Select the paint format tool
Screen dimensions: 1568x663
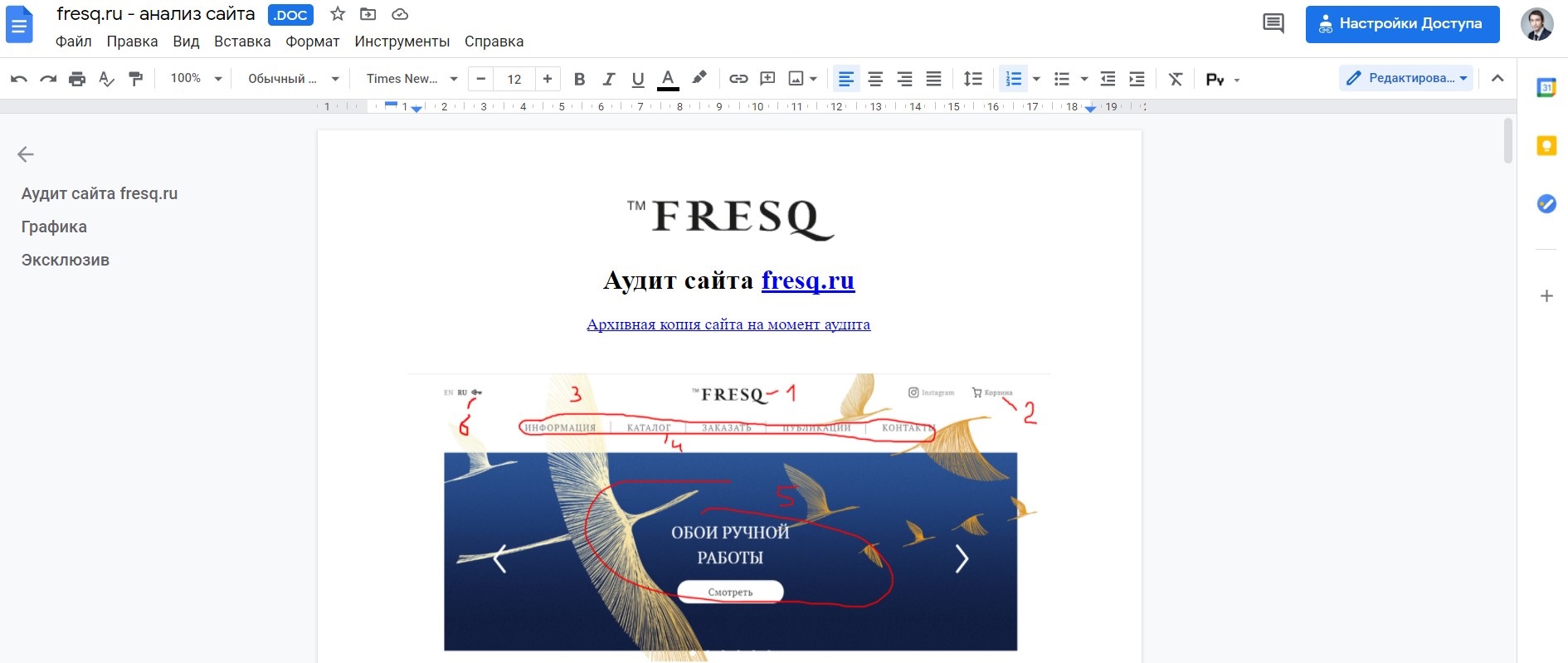tap(135, 79)
